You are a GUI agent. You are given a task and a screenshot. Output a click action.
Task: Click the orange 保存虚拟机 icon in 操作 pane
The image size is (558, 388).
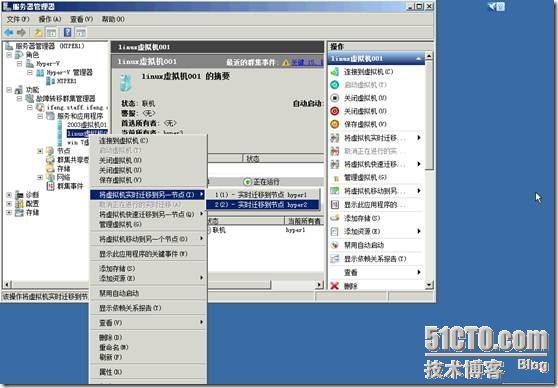click(x=335, y=124)
